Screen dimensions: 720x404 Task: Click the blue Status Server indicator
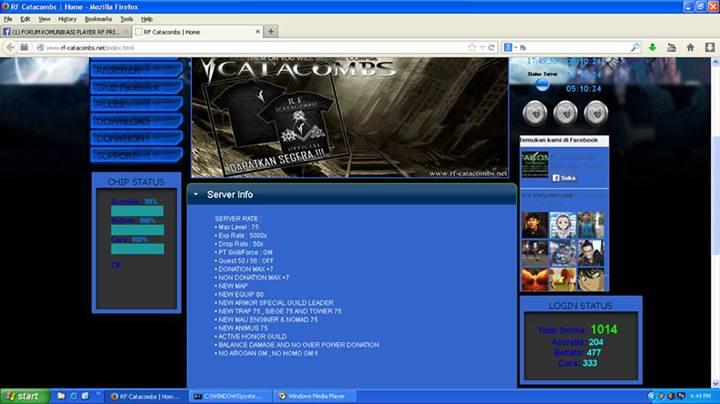tap(542, 84)
